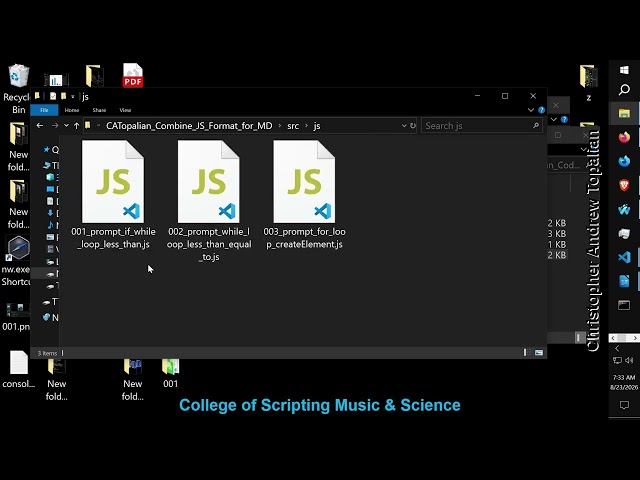Go forward with the Forward arrow
The width and height of the screenshot is (640, 480).
pos(55,126)
